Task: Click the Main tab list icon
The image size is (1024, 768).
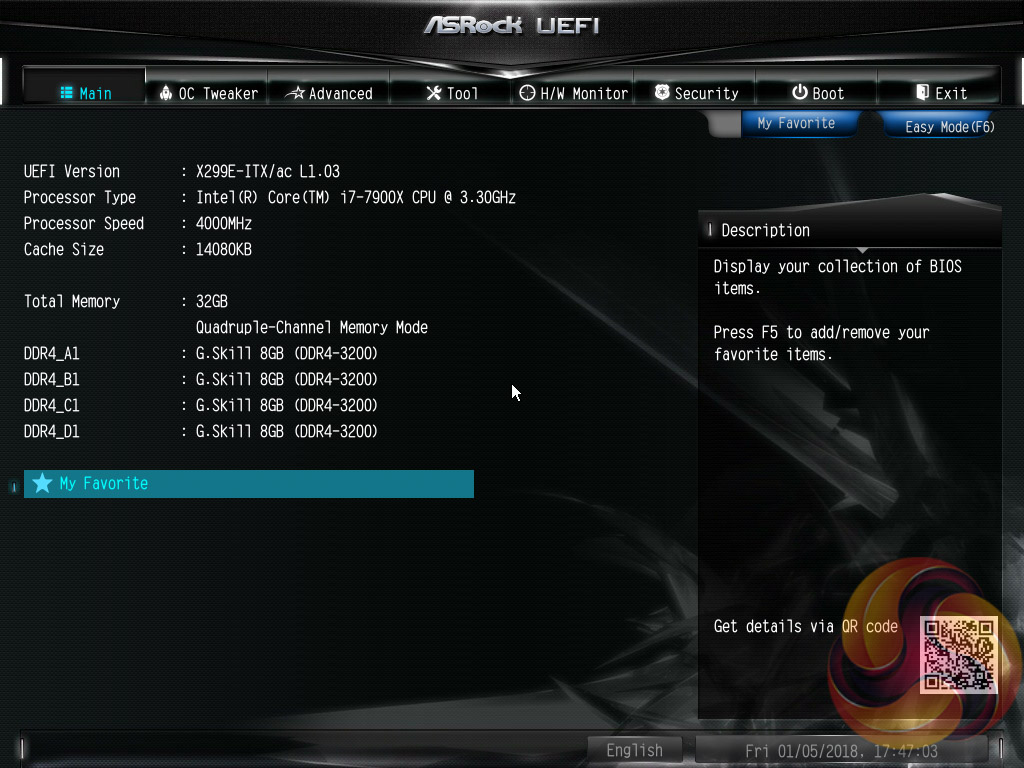Action: (x=66, y=93)
